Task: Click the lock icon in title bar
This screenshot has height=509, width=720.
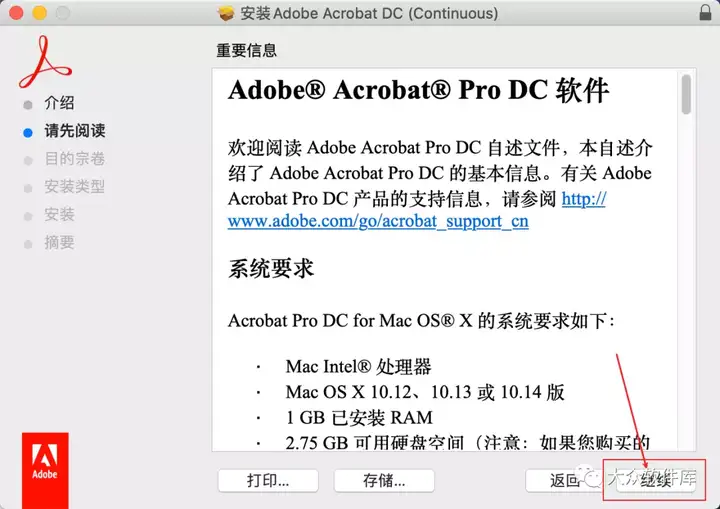Action: (705, 12)
